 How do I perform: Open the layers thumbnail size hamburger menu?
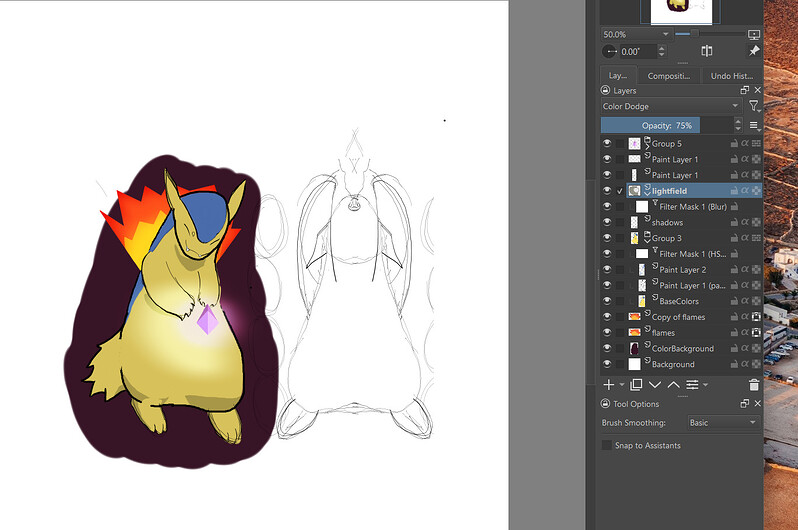(754, 125)
